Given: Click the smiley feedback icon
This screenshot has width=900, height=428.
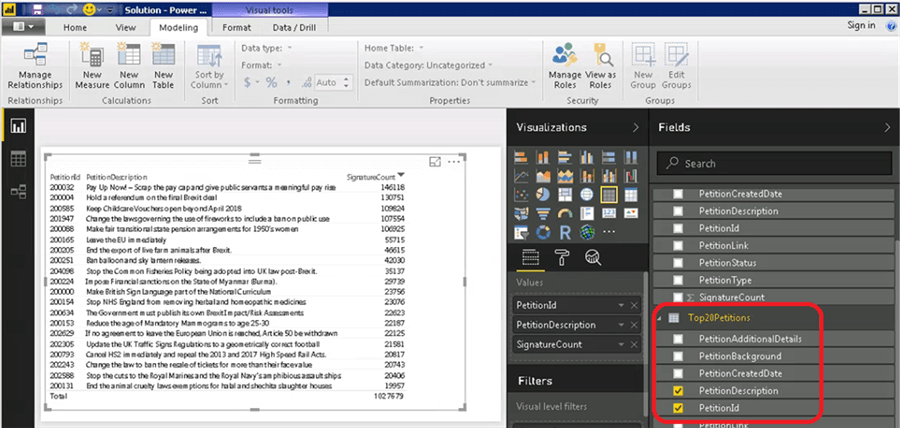Looking at the screenshot, I should (89, 10).
